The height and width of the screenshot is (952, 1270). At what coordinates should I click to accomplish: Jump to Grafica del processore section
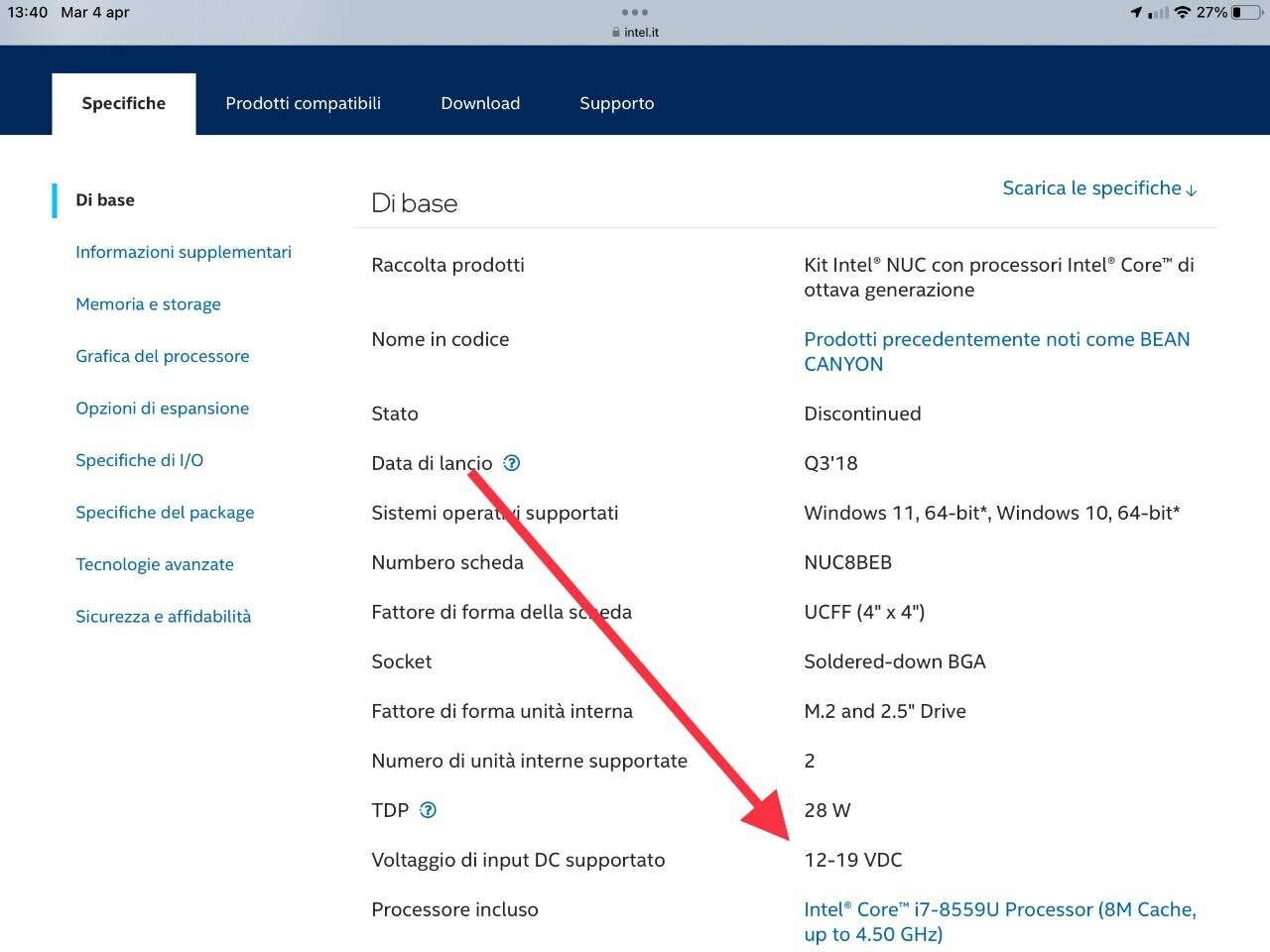163,356
